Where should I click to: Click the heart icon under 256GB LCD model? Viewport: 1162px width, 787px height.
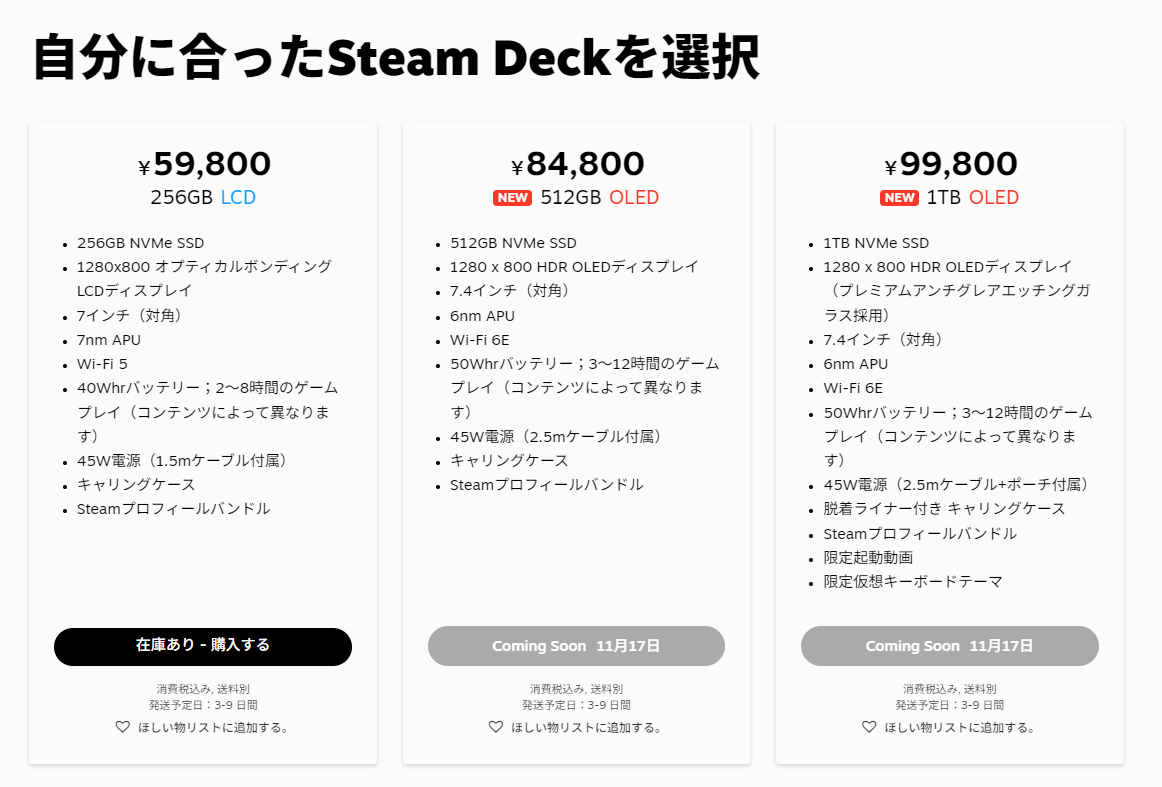123,727
